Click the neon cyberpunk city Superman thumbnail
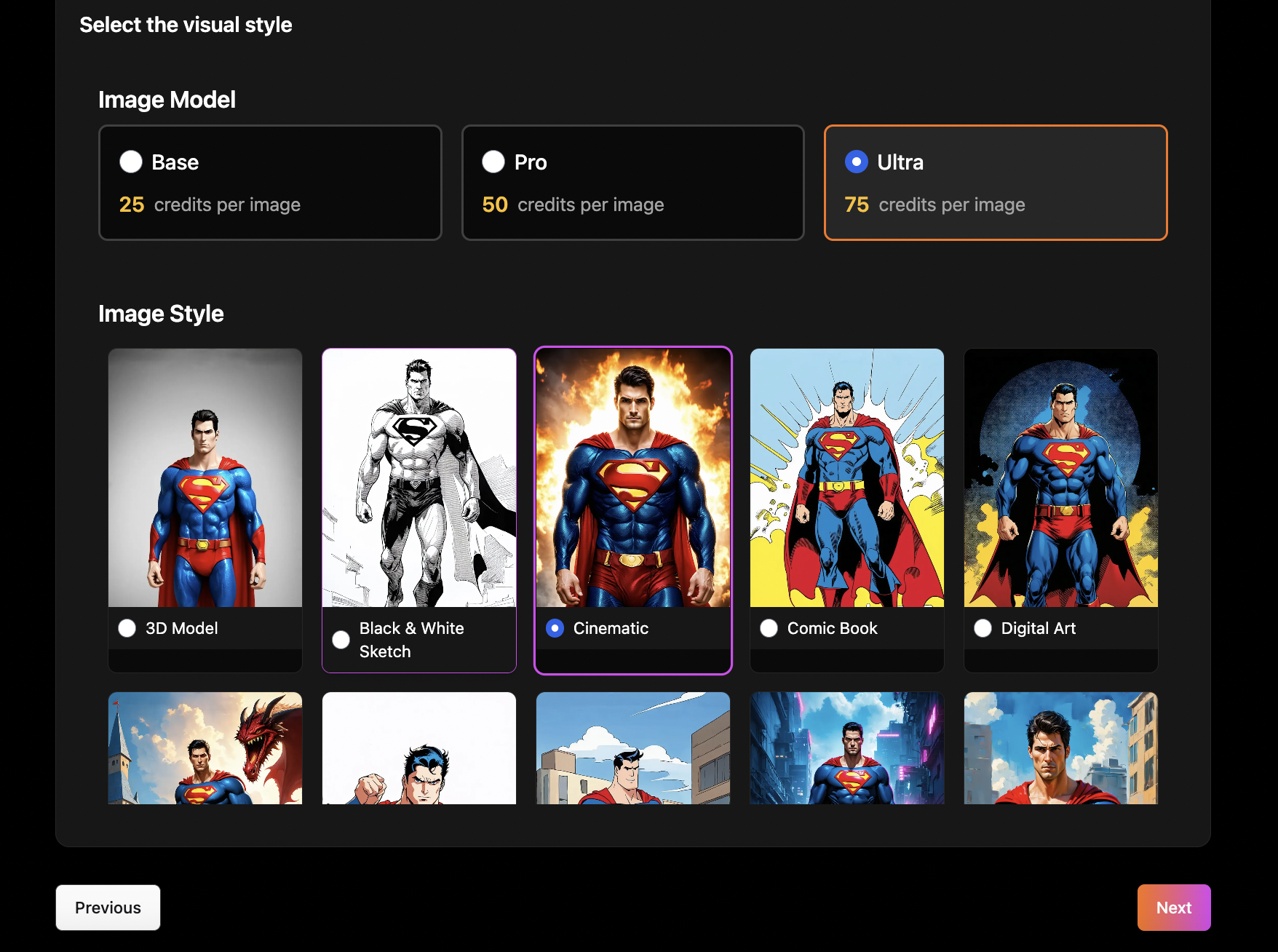 coord(847,748)
